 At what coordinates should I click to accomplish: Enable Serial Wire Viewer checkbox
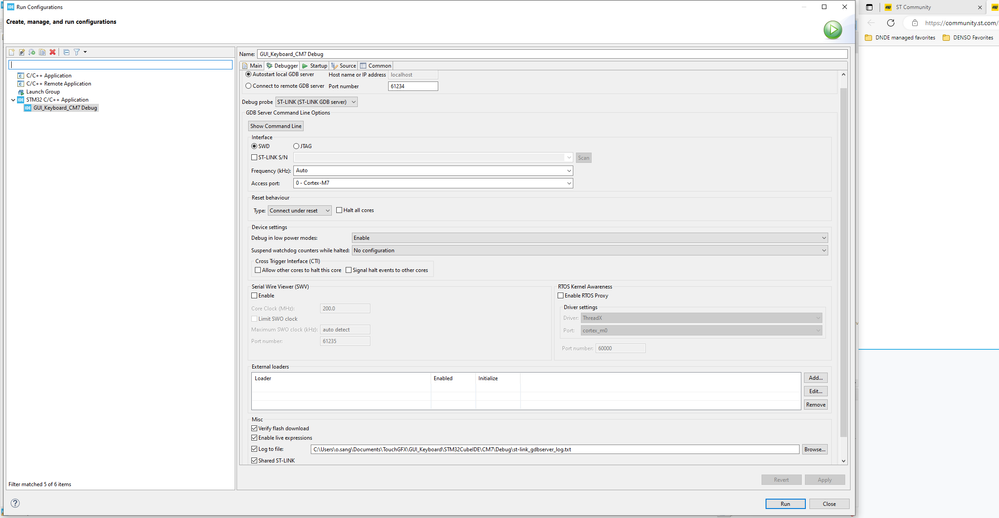pos(254,296)
